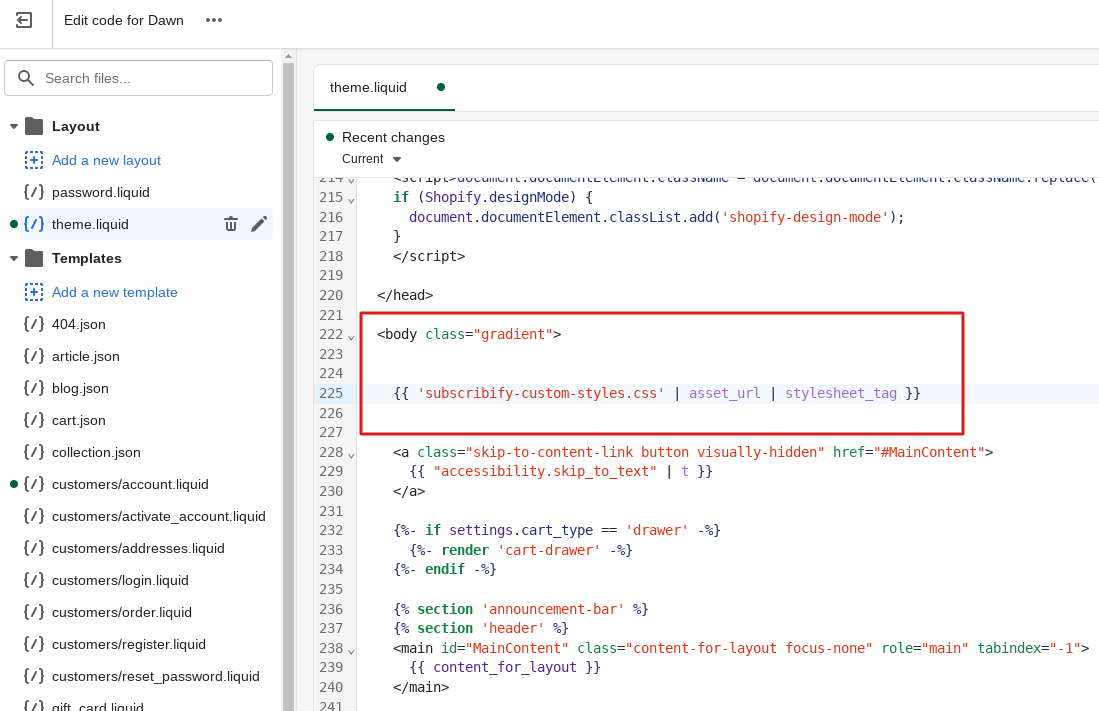Click the sidebar scroll up arrow
This screenshot has height=711, width=1099.
pos(288,55)
